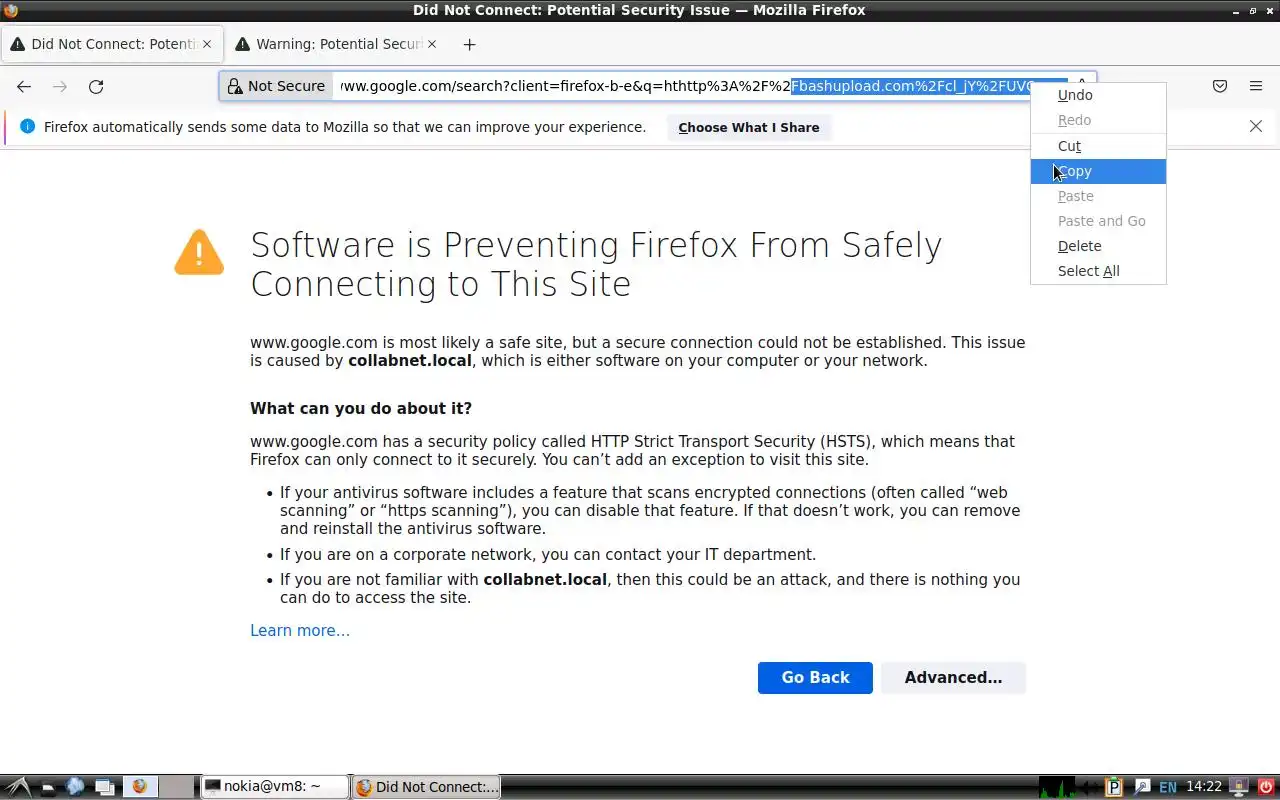Select Copy from the context menu
Viewport: 1280px width, 800px height.
point(1075,171)
